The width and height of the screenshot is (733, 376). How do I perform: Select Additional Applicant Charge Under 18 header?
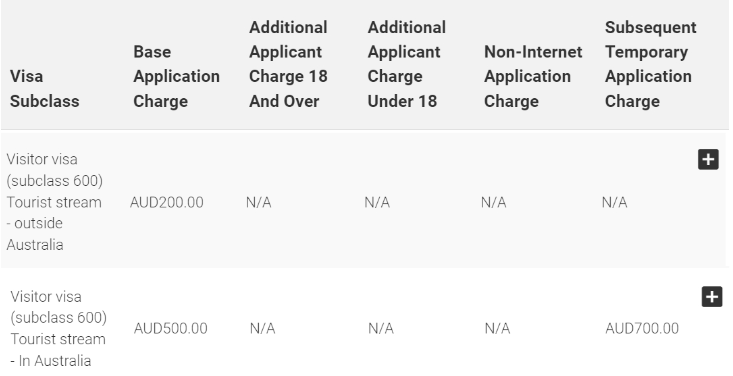406,64
